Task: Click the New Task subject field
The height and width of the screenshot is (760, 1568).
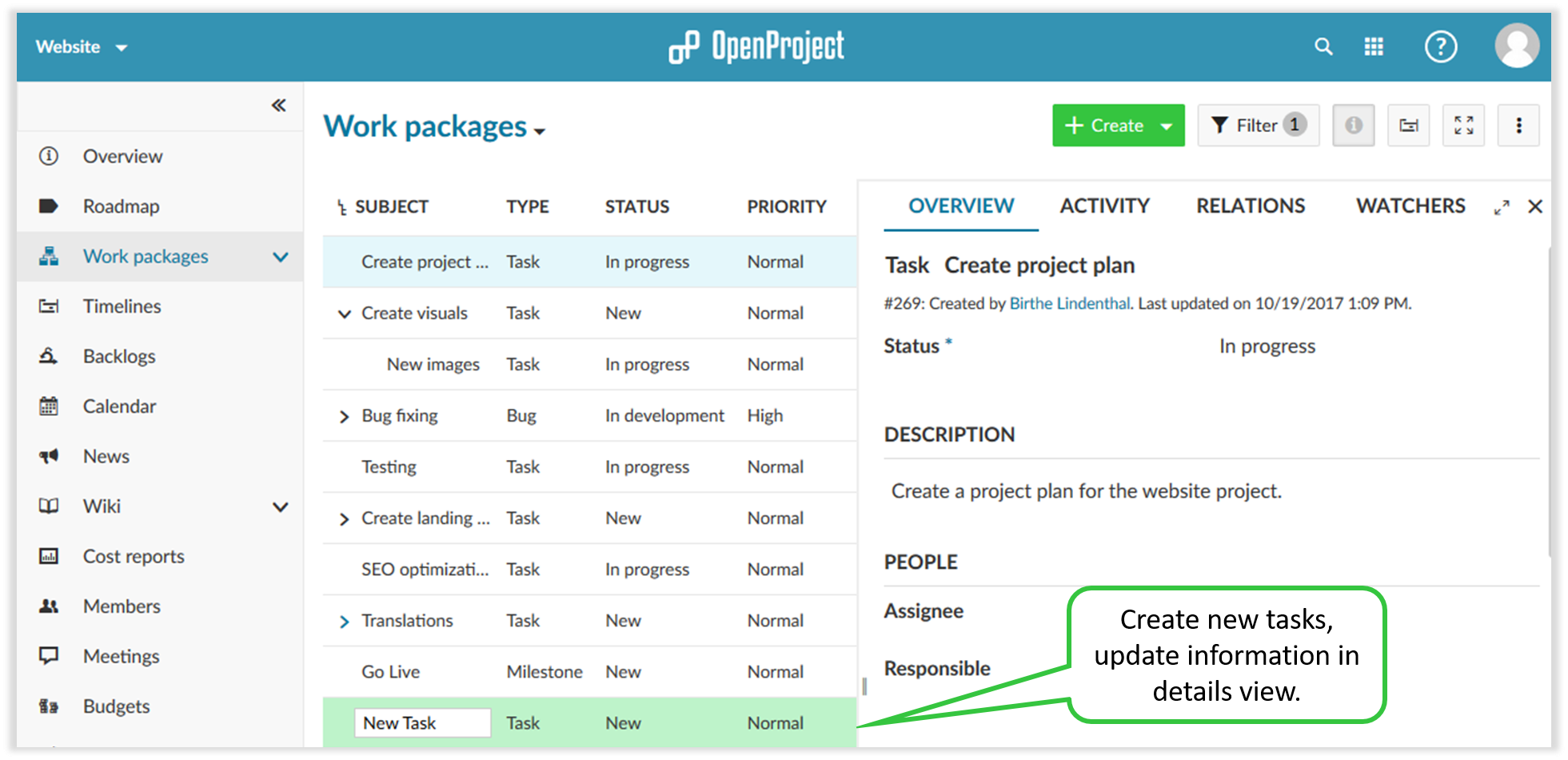Action: coord(421,722)
